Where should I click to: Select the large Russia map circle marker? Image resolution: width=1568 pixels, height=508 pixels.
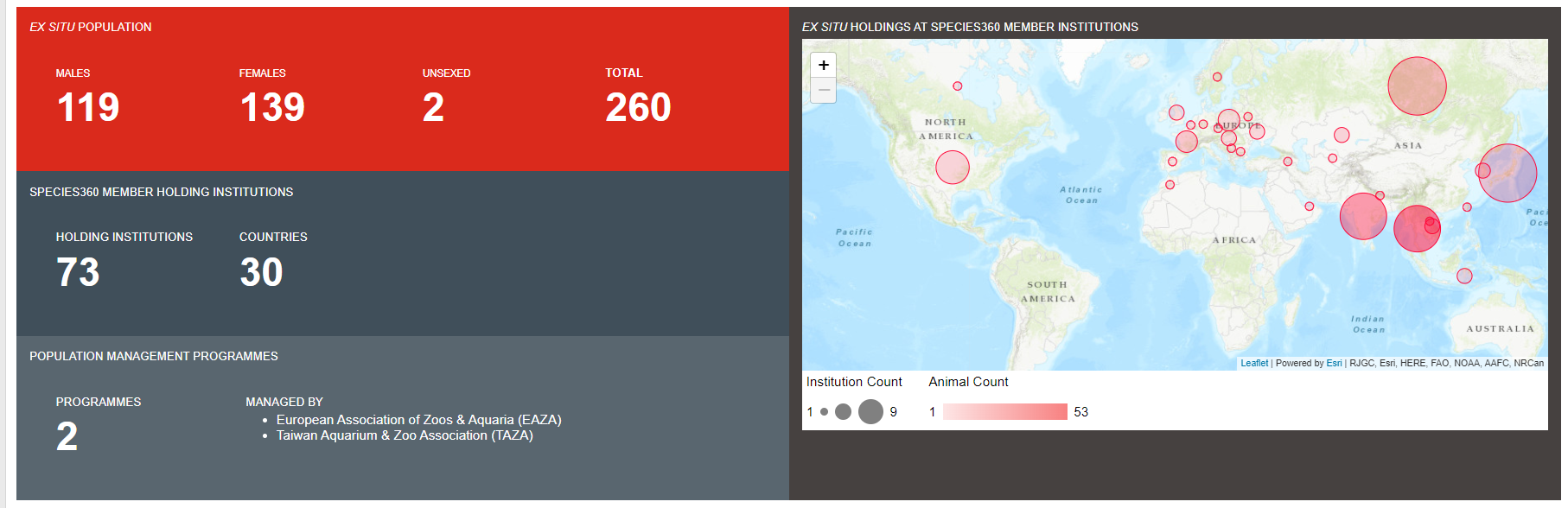[x=1417, y=86]
